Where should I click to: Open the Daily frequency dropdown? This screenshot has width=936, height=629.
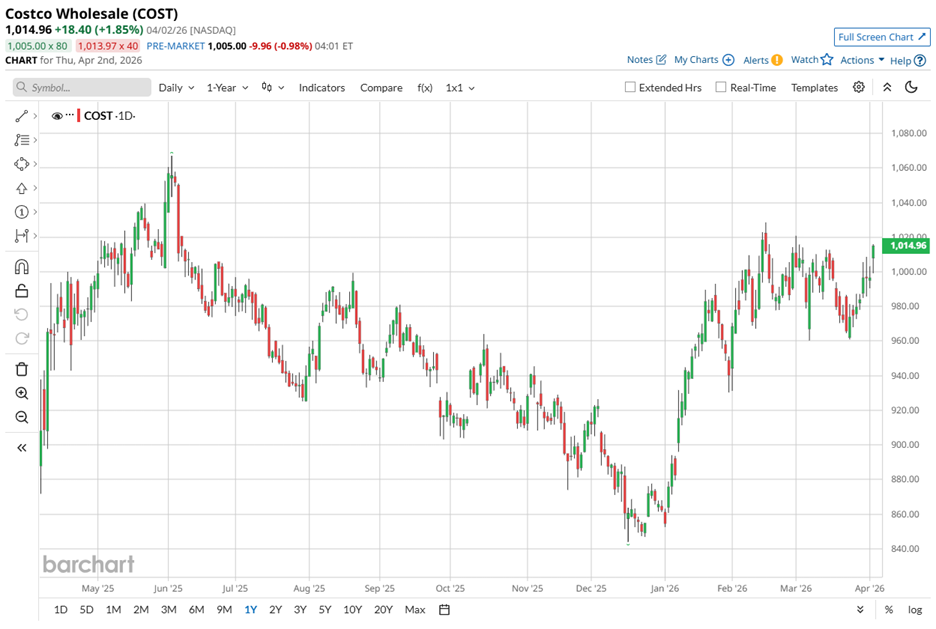pos(176,88)
